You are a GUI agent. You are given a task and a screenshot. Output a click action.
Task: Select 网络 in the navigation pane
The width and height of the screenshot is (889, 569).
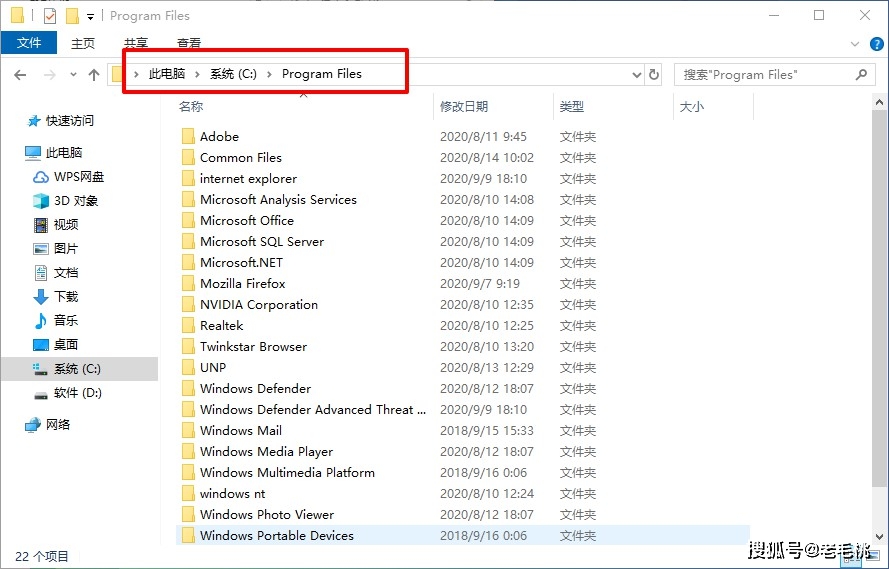48,424
